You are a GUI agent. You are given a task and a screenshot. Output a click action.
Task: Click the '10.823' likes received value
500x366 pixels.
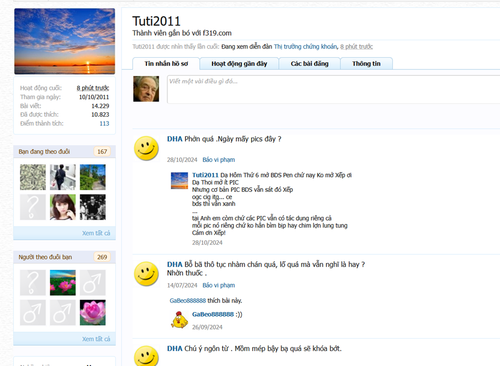(x=100, y=114)
